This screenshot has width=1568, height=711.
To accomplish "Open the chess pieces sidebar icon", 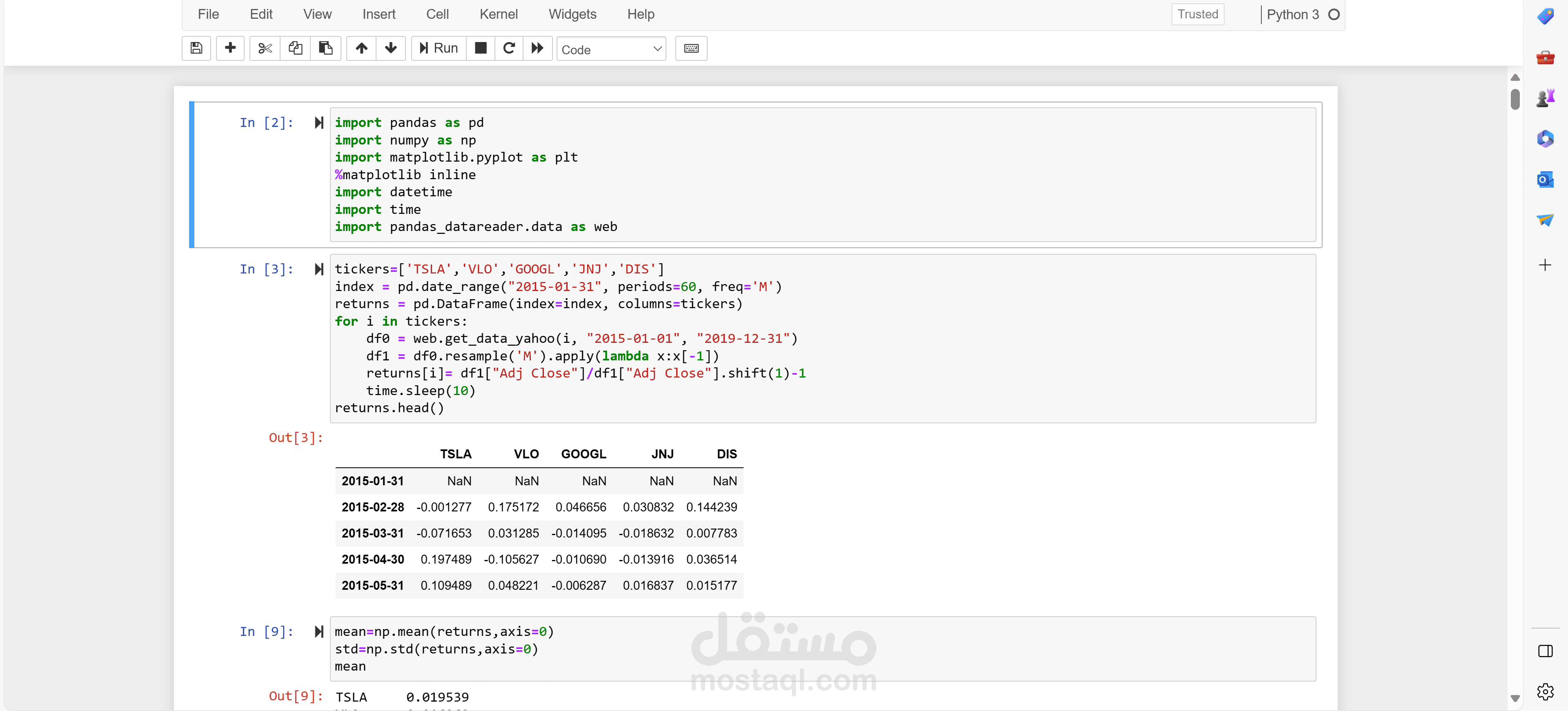I will coord(1545,98).
